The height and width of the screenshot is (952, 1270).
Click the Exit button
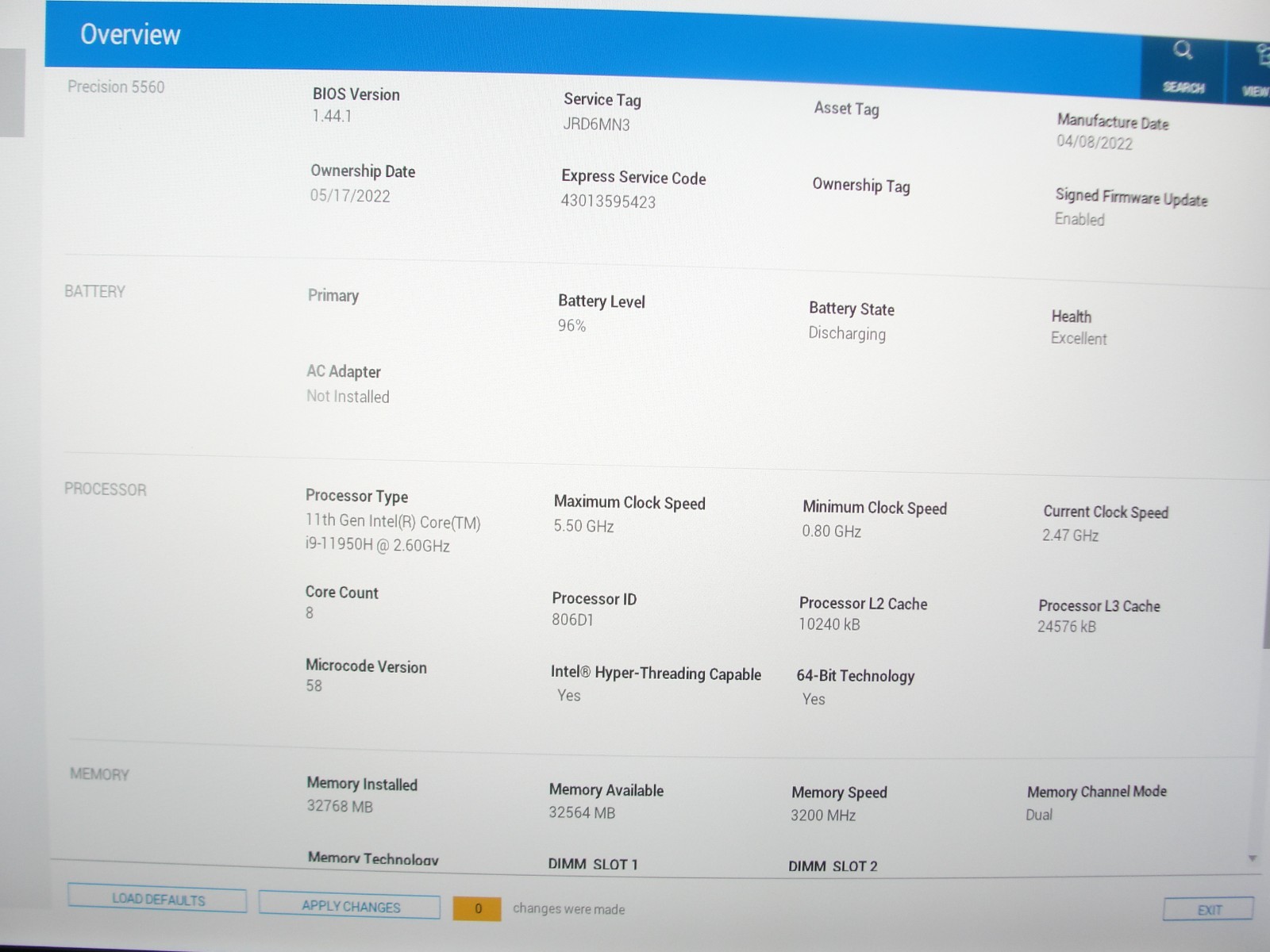coord(1209,910)
